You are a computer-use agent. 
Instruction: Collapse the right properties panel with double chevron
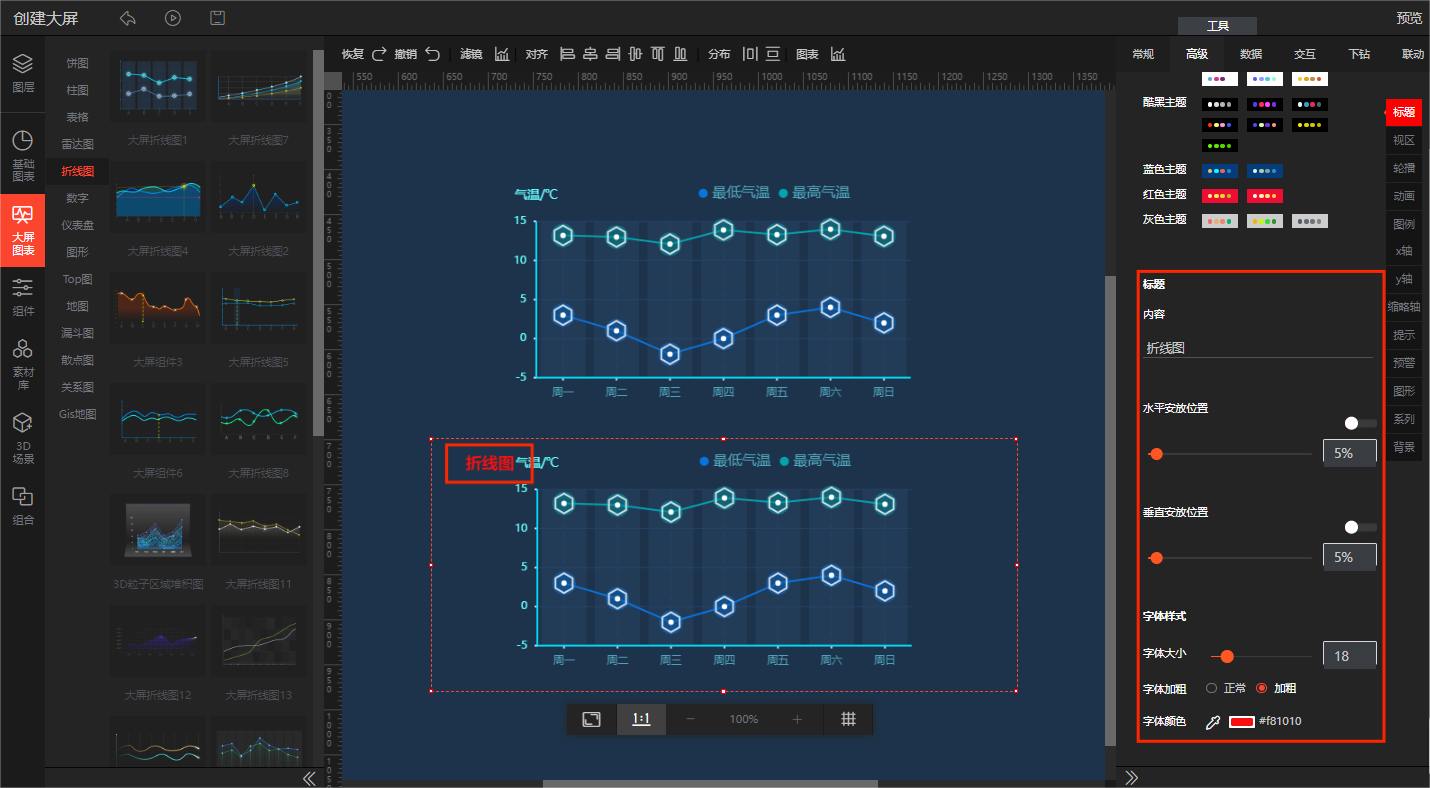click(x=1132, y=777)
